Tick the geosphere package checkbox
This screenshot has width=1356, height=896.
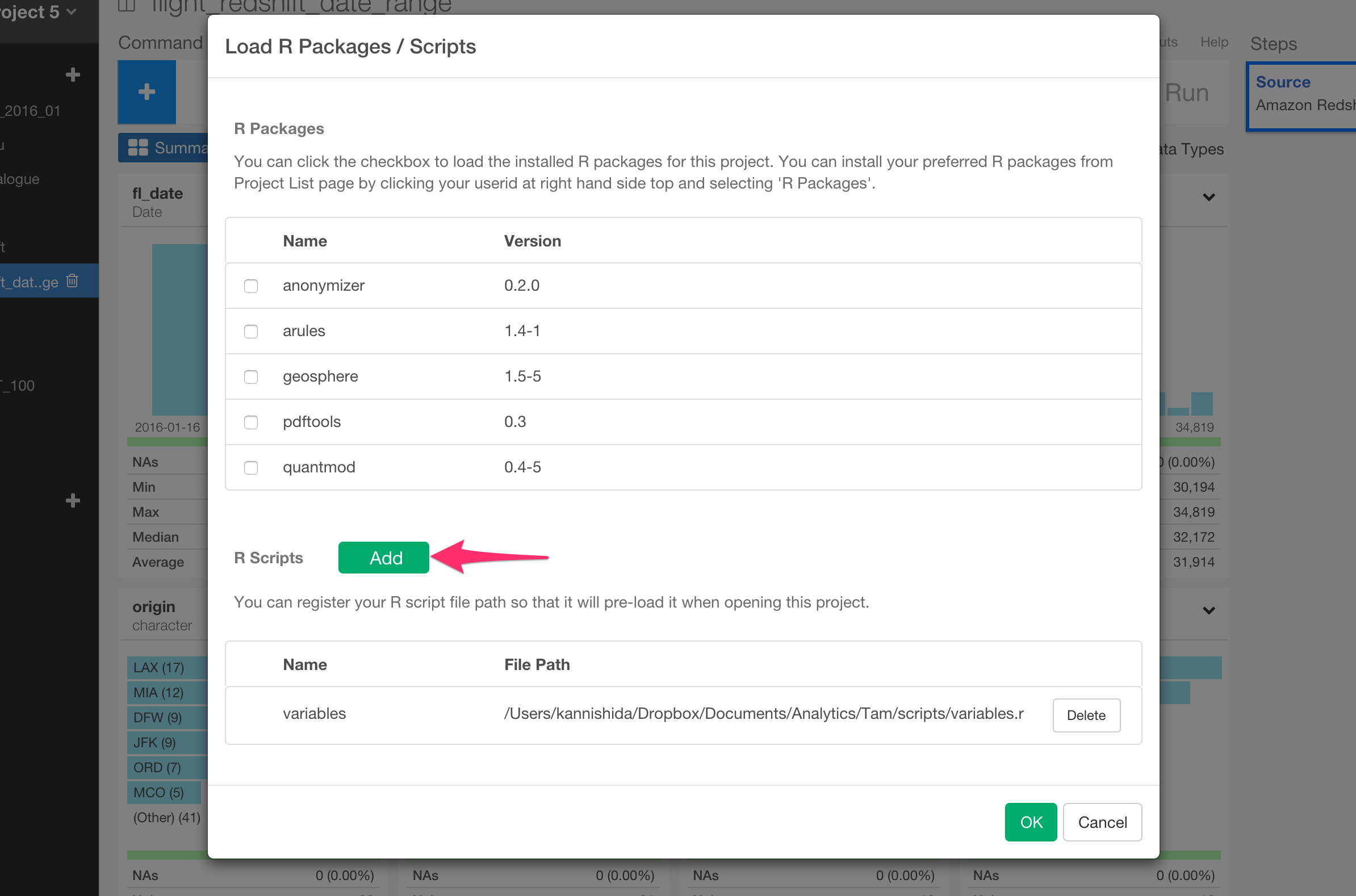(250, 376)
